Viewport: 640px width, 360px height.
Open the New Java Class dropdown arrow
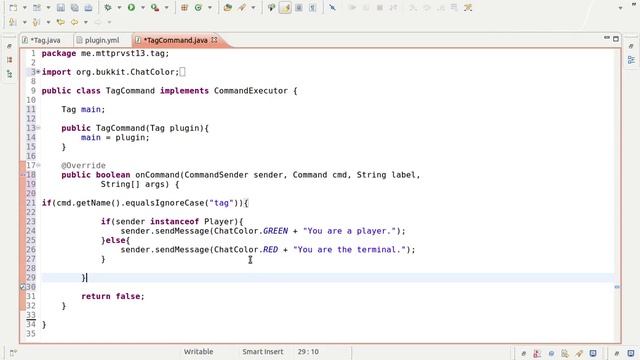[x=210, y=8]
